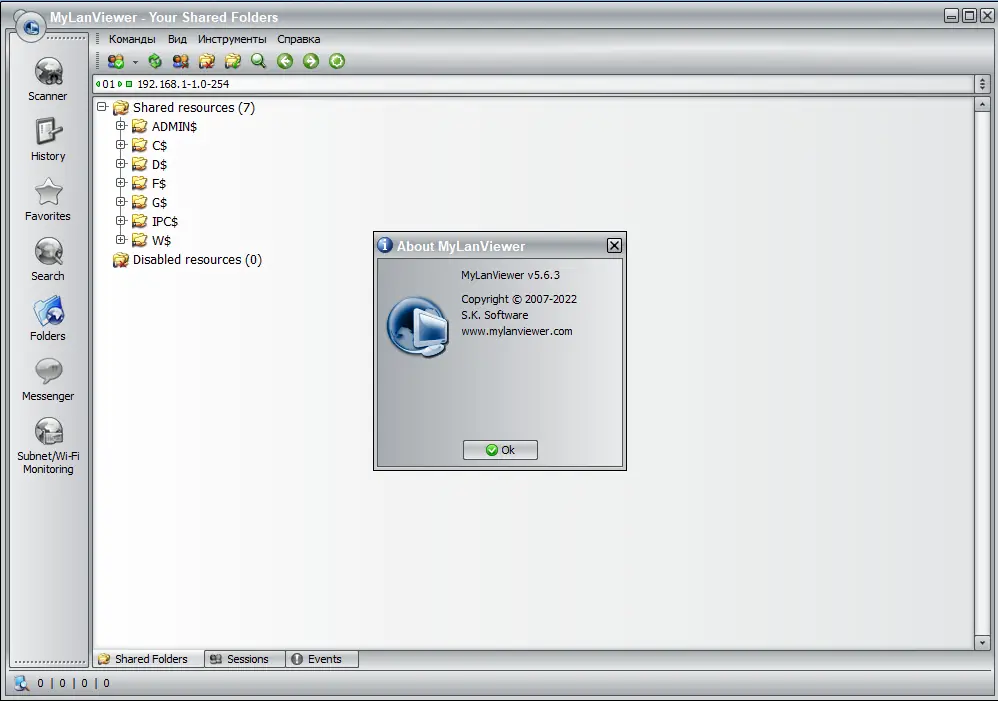Click the green forward arrow toolbar button
998x701 pixels.
click(311, 61)
